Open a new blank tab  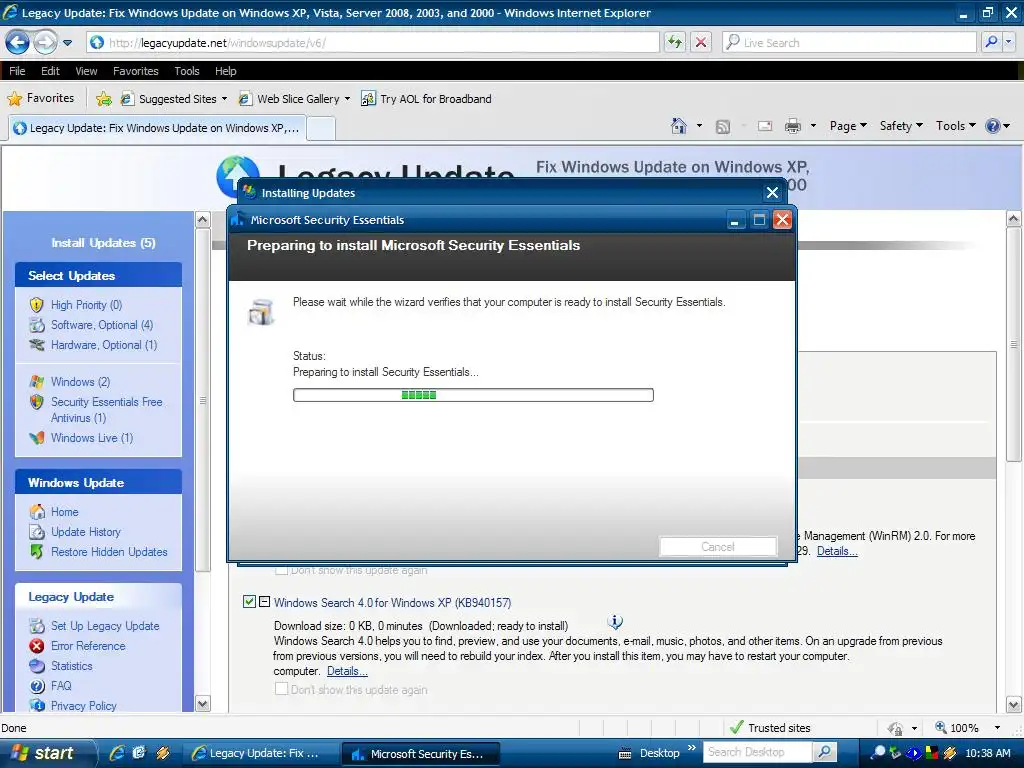[x=321, y=129]
